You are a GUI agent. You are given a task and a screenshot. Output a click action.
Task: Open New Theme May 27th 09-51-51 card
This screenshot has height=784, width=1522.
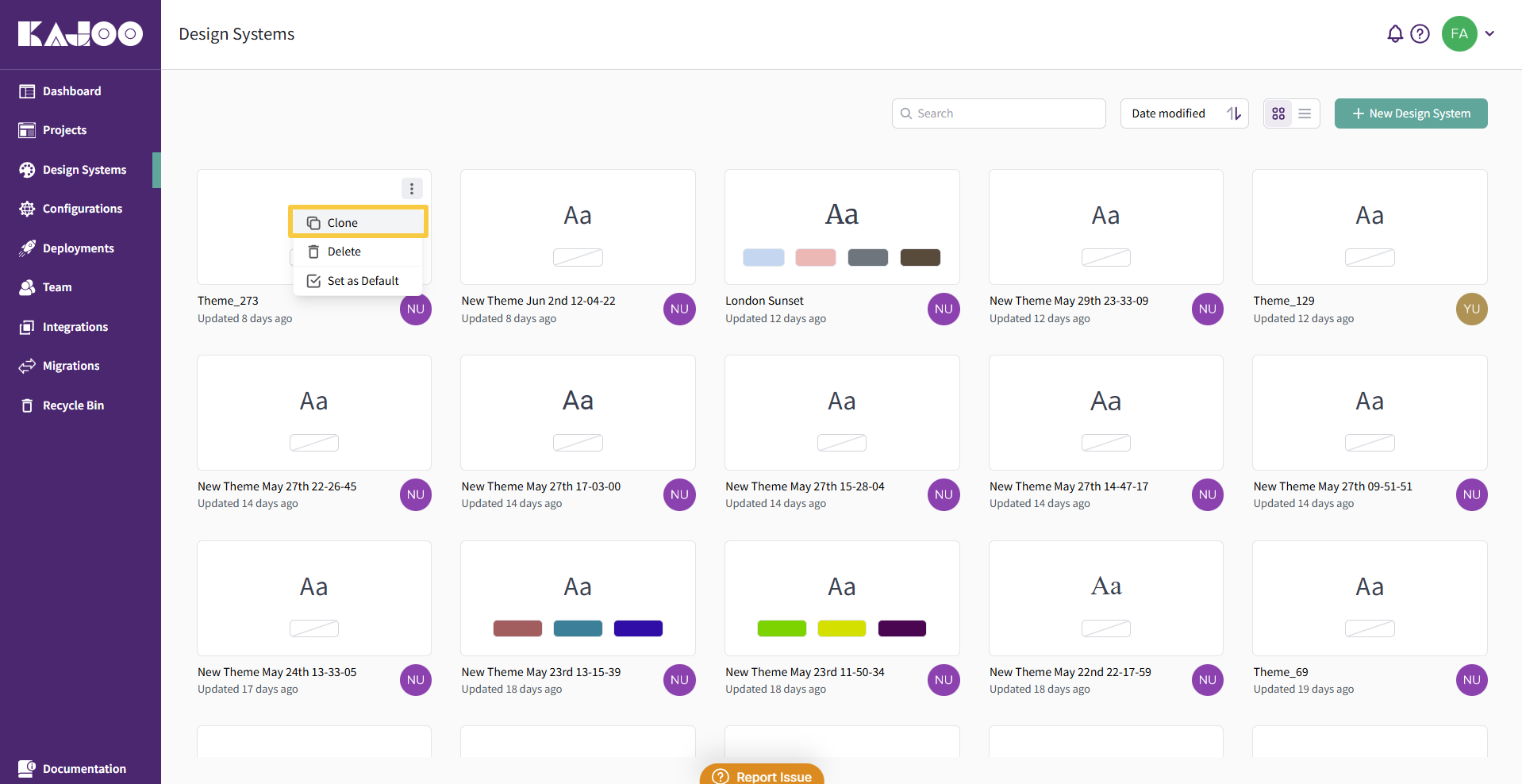pos(1370,413)
